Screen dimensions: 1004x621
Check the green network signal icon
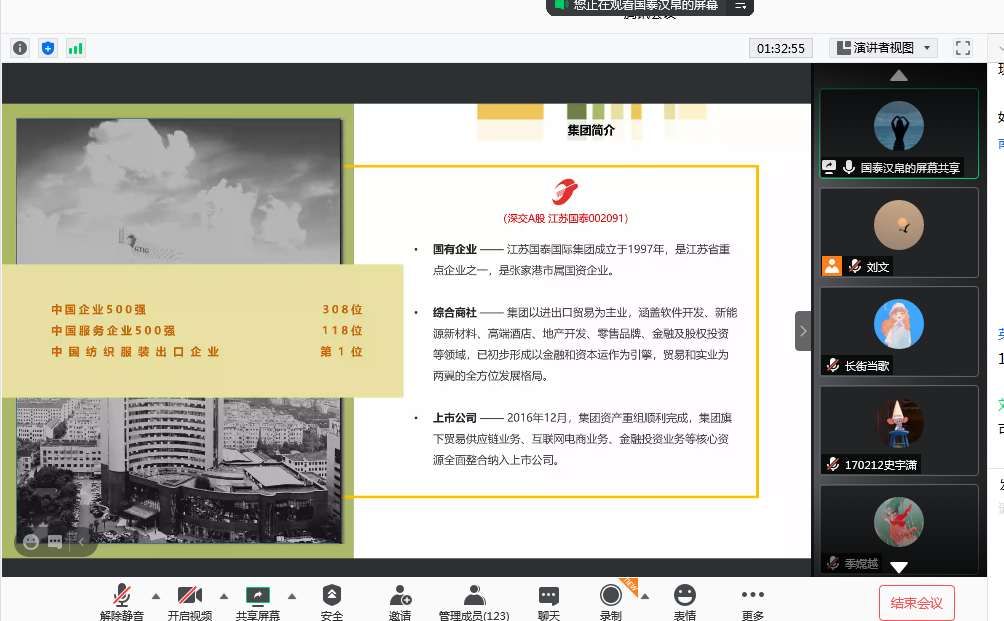(x=76, y=48)
